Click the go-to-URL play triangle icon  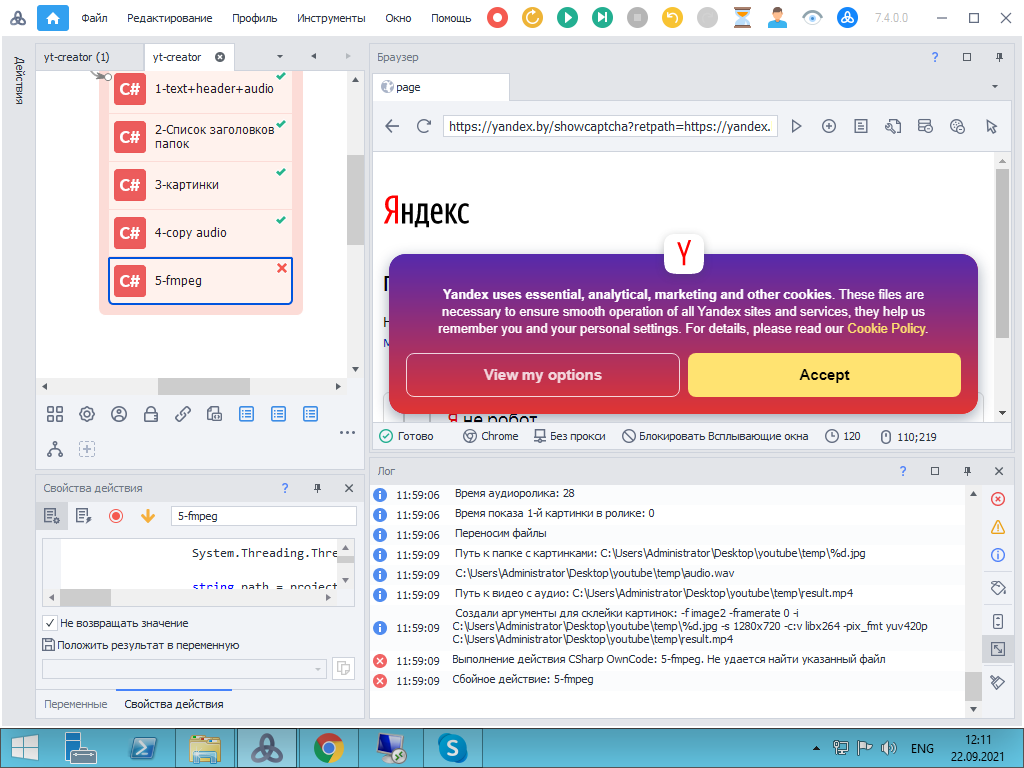click(x=796, y=126)
